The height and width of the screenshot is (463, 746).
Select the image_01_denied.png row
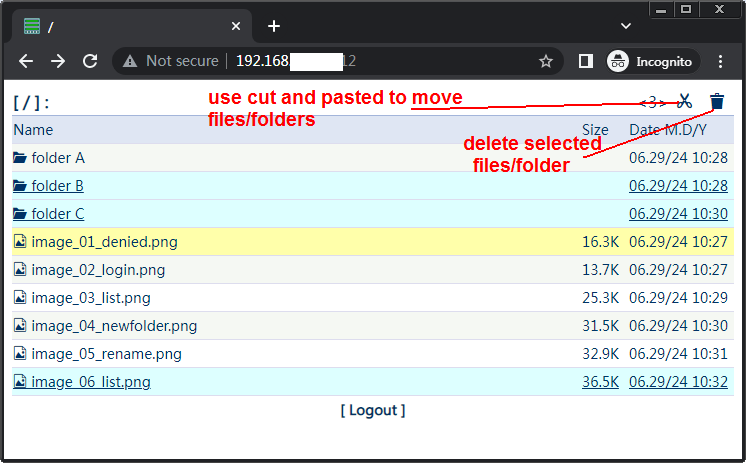pyautogui.click(x=300, y=242)
